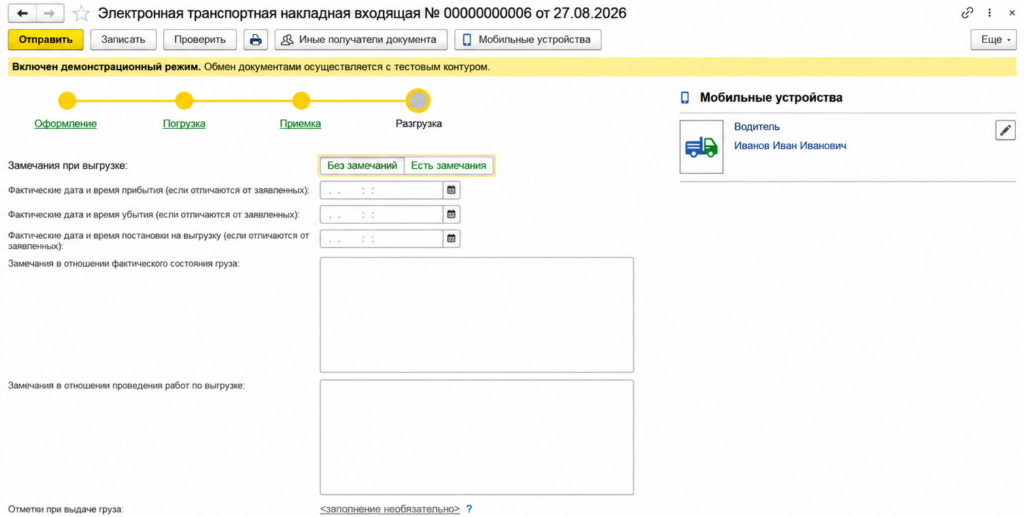
Task: Select the Без замечаний option
Action: (x=362, y=166)
